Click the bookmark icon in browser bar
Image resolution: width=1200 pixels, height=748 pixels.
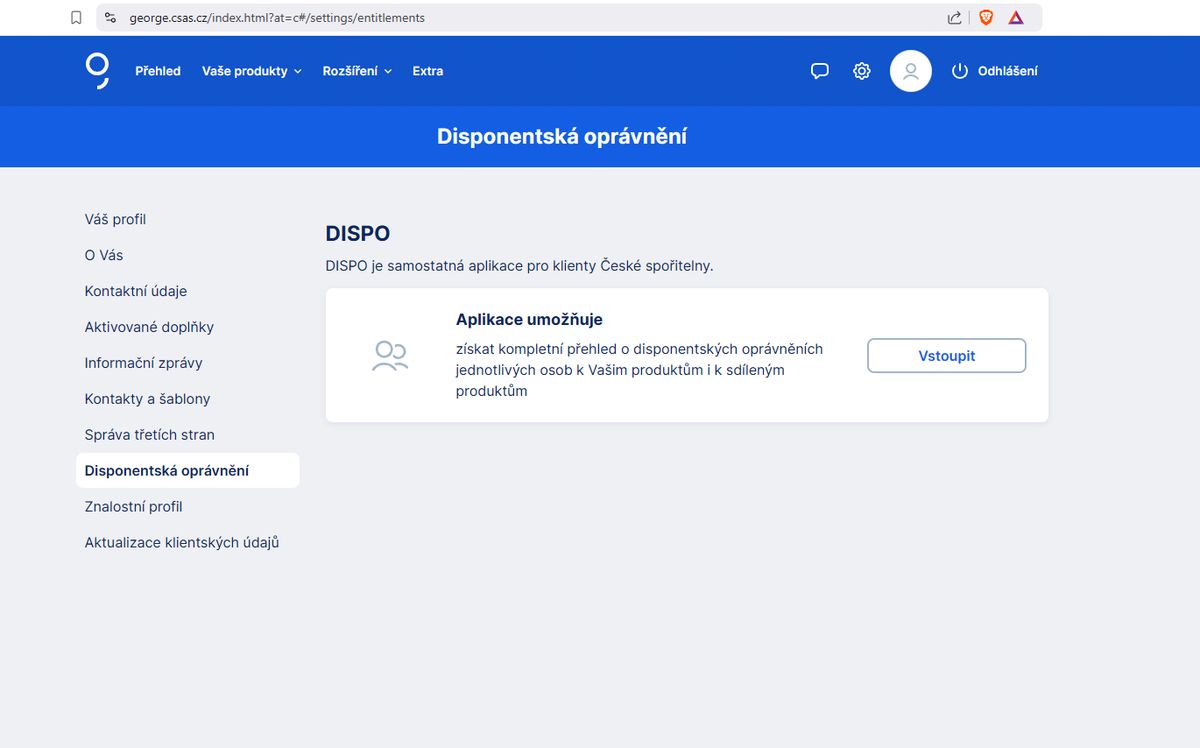click(x=76, y=18)
